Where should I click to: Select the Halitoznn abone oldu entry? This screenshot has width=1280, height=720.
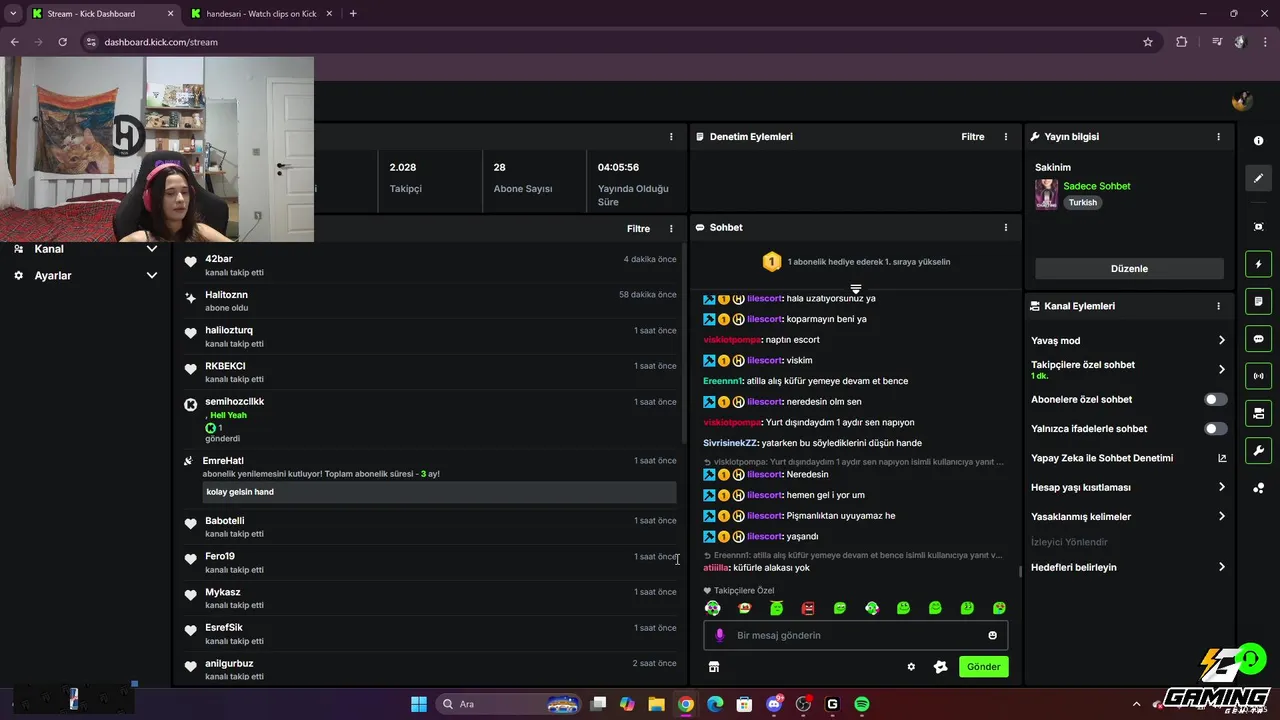click(430, 301)
